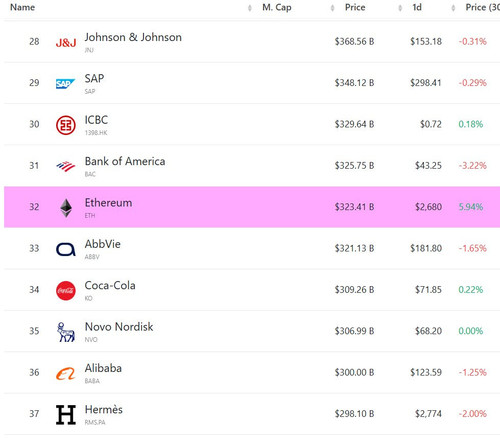Click the Novo Nordisk bull logo
The height and width of the screenshot is (438, 500).
66,332
